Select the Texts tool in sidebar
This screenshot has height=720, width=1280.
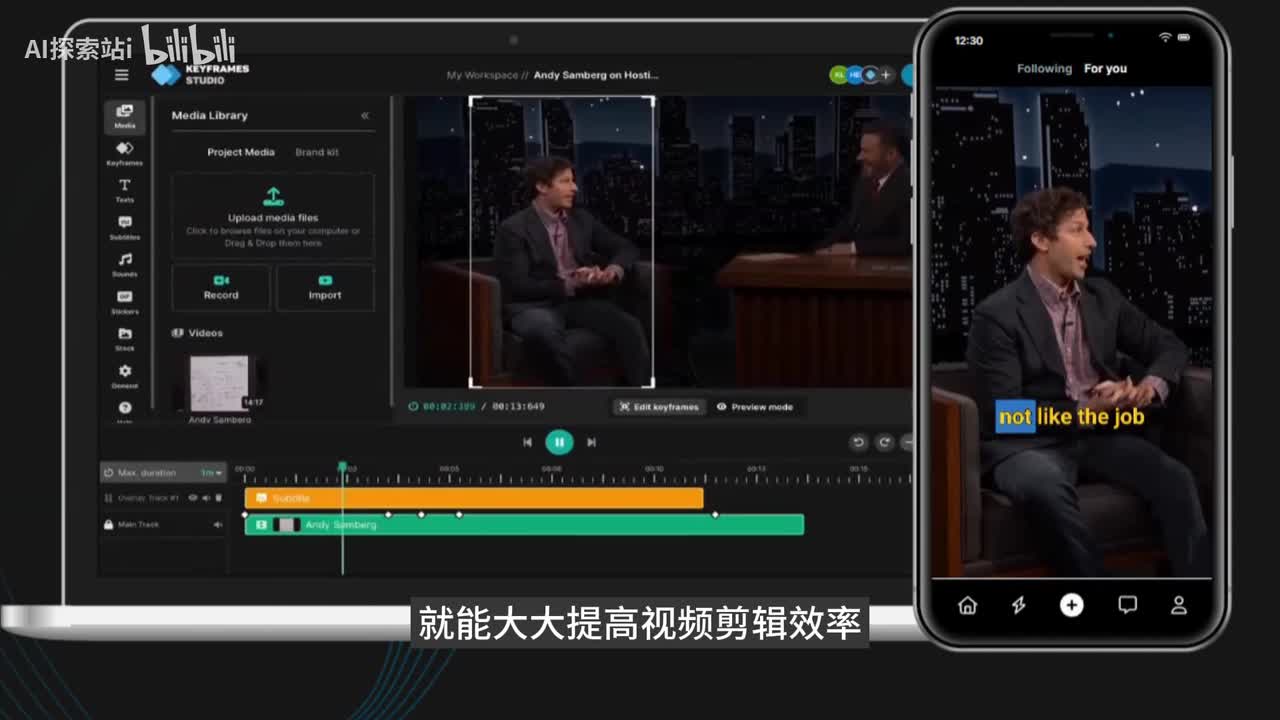tap(124, 189)
